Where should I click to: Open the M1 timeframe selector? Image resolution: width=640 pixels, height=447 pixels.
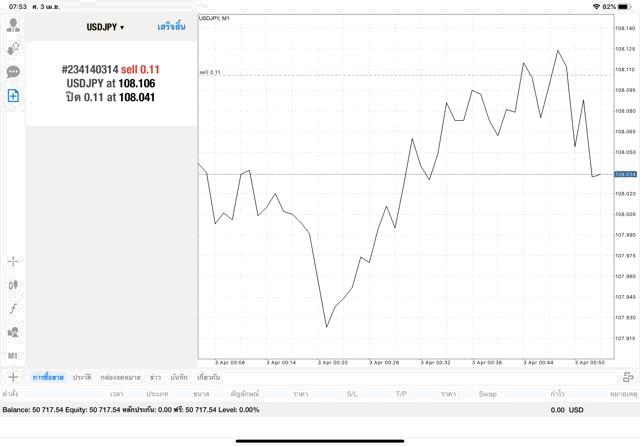pos(13,356)
